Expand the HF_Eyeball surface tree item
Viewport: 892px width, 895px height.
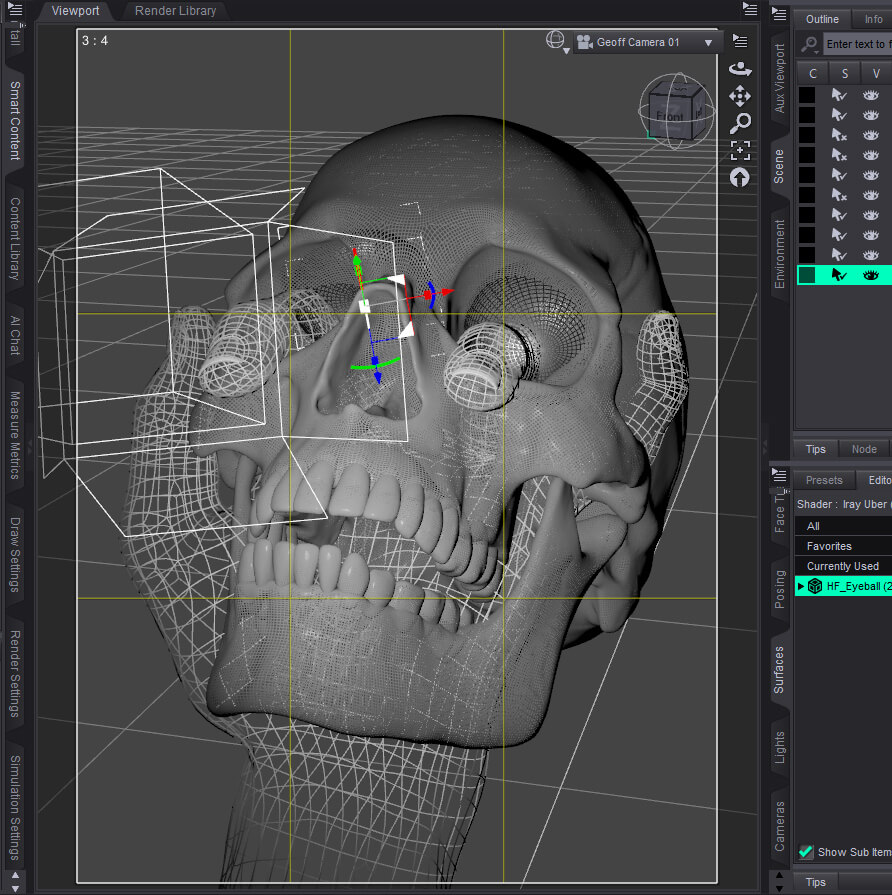(801, 586)
